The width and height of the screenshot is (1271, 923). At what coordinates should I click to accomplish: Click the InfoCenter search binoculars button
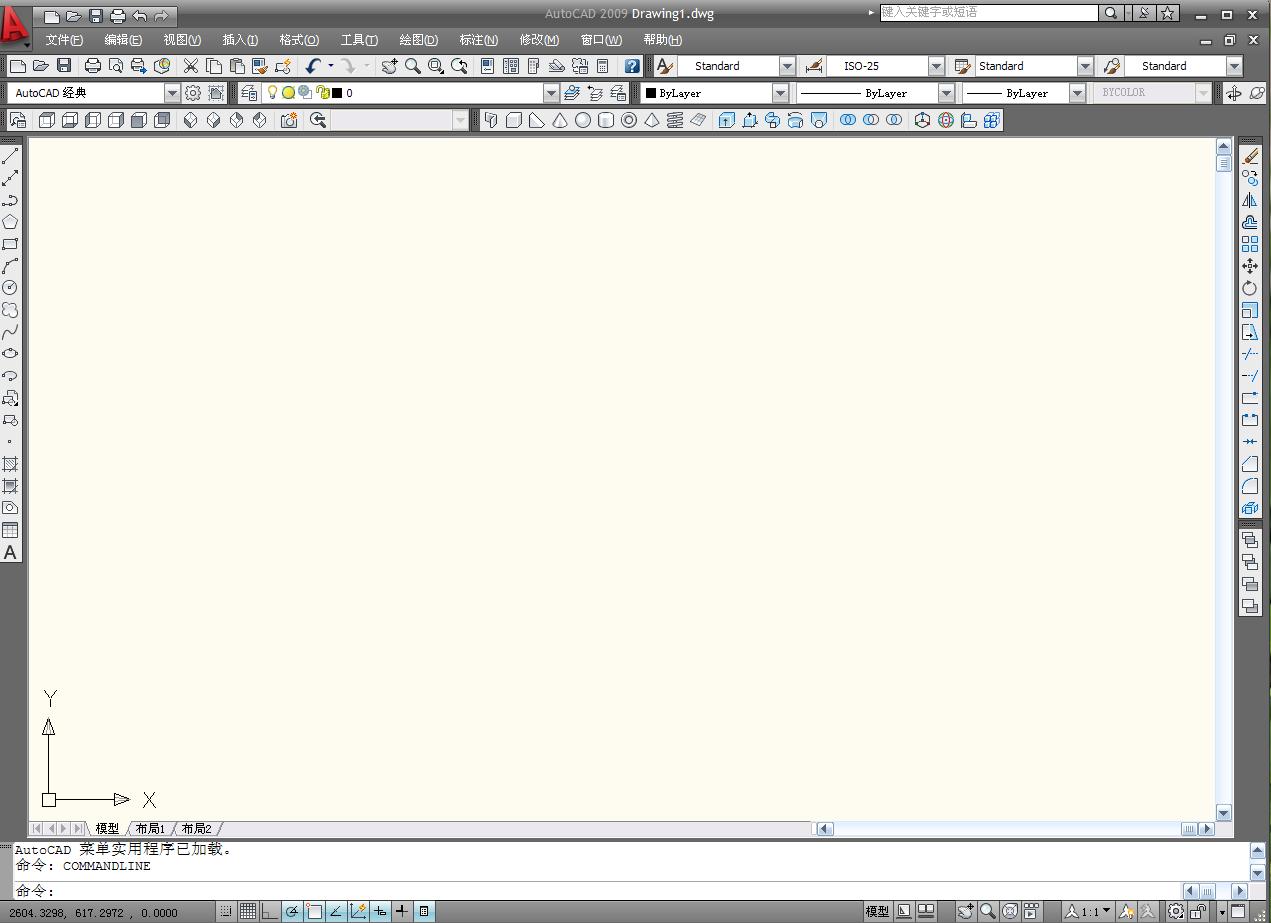[1111, 13]
